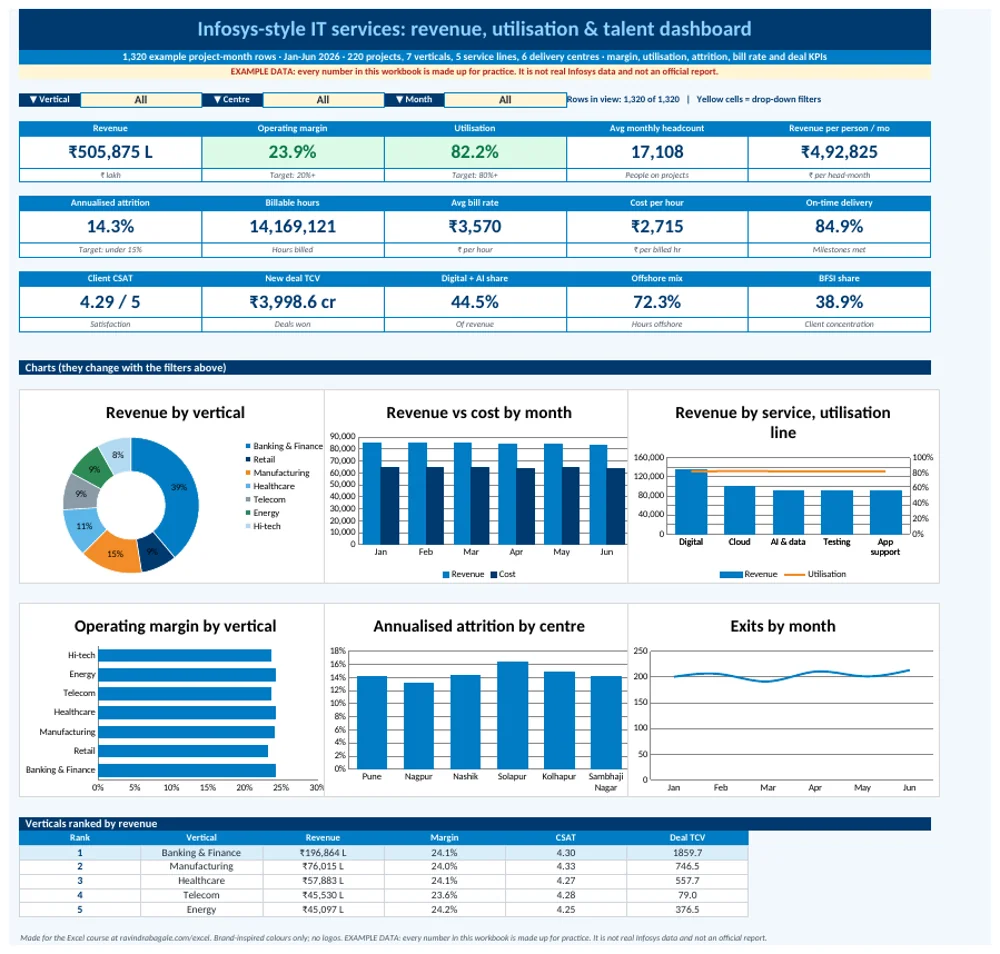This screenshot has height=954, width=1000.
Task: Click the Jun cost bar
Action: click(615, 506)
